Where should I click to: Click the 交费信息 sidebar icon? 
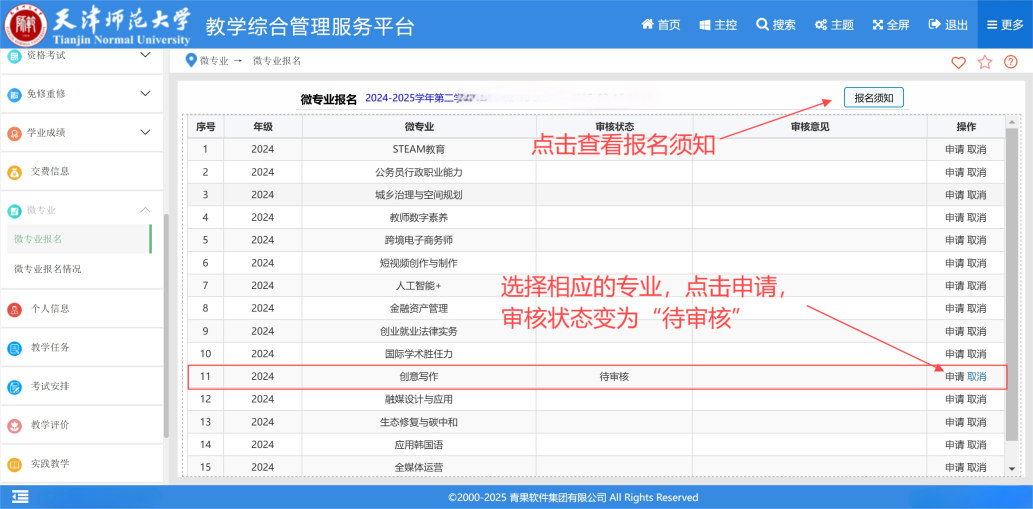click(x=15, y=171)
